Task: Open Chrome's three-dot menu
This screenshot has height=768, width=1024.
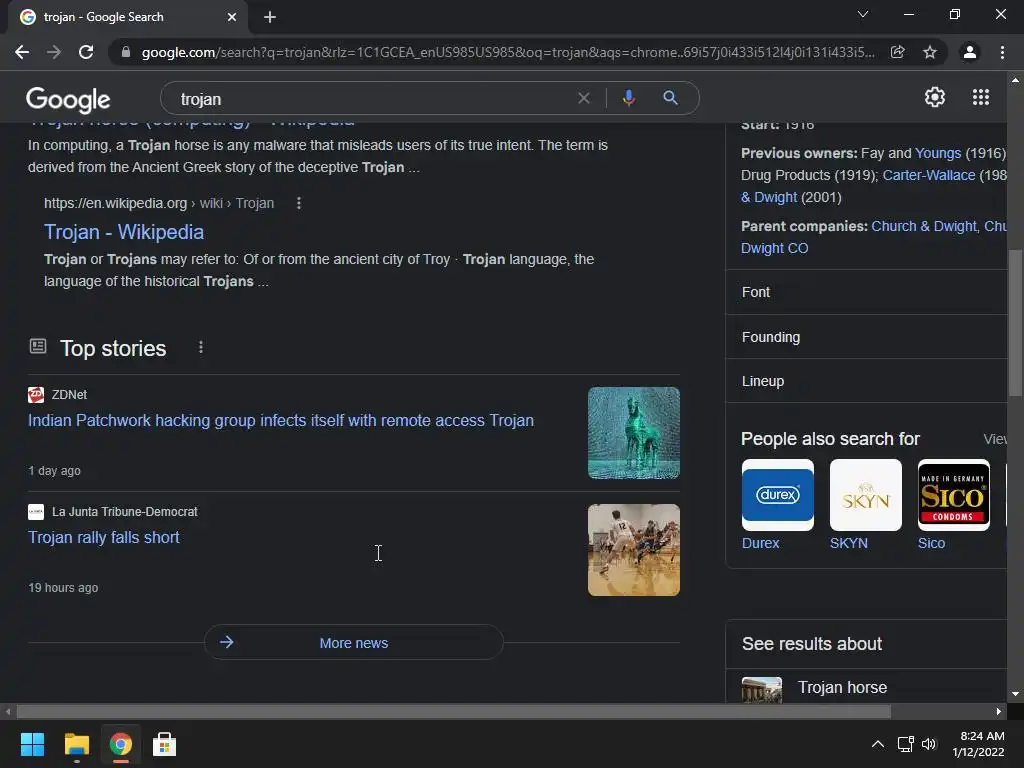Action: (1002, 52)
